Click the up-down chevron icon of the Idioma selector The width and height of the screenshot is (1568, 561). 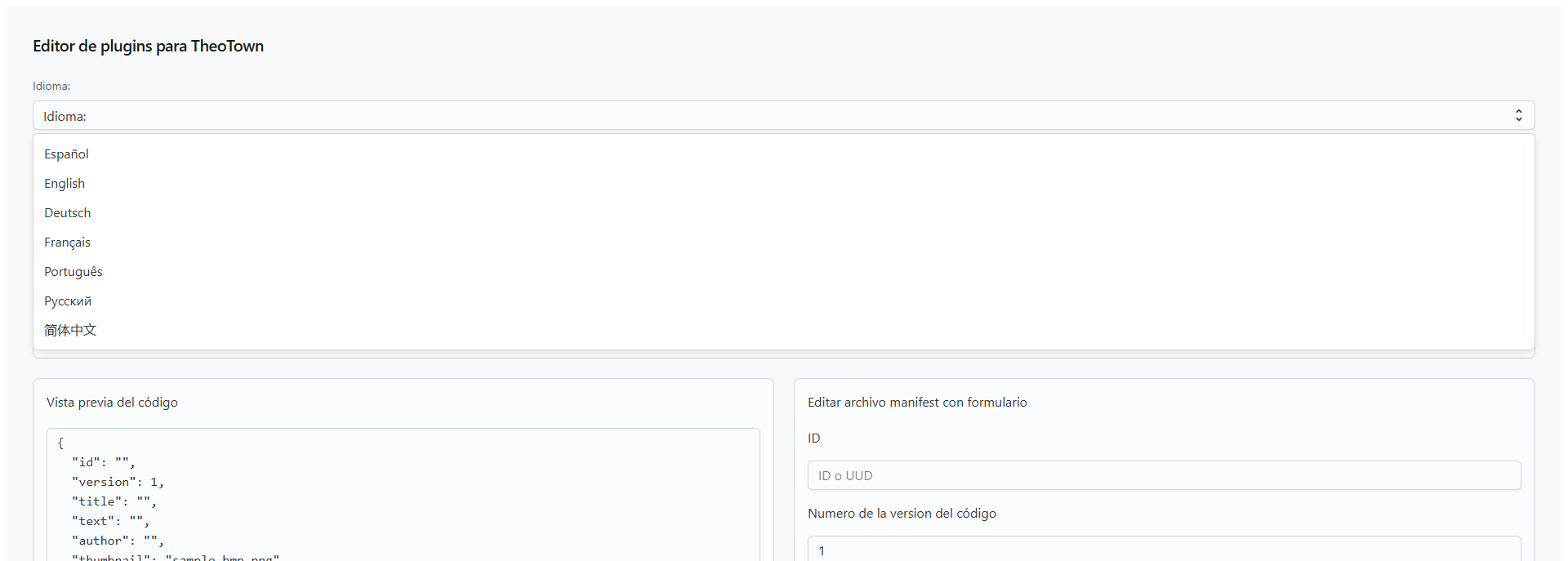(x=1518, y=115)
